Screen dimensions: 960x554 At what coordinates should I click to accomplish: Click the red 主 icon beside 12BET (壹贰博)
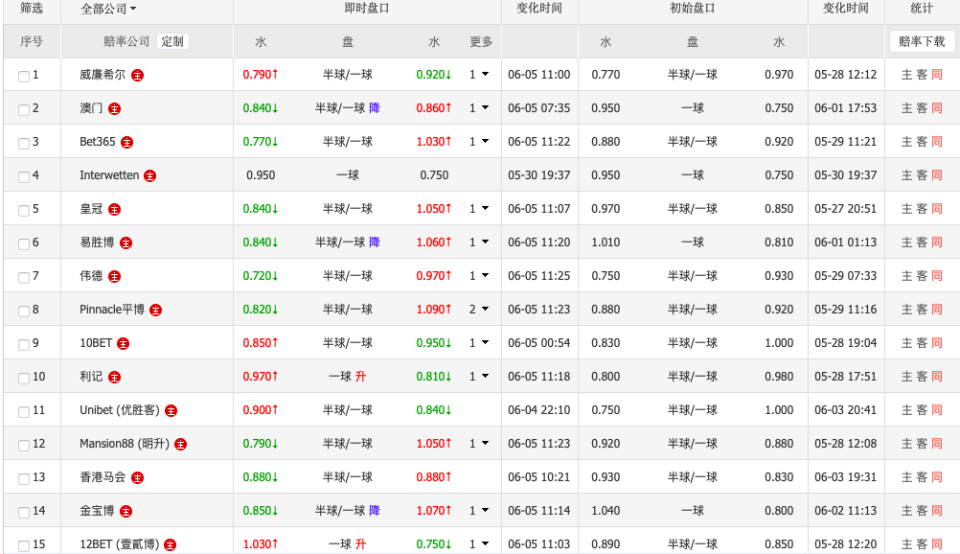[170, 545]
